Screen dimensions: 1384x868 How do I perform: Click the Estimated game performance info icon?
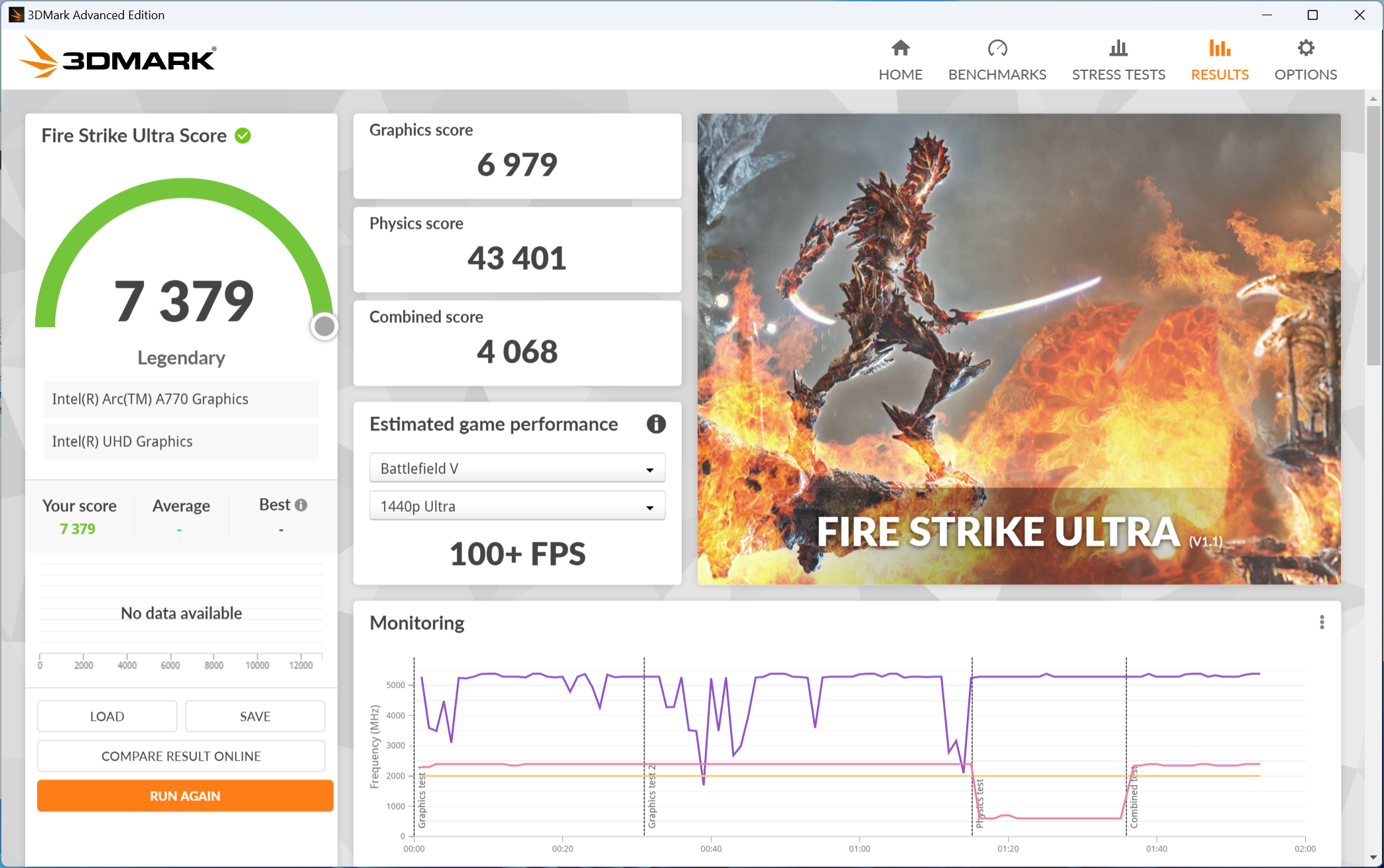(x=655, y=424)
